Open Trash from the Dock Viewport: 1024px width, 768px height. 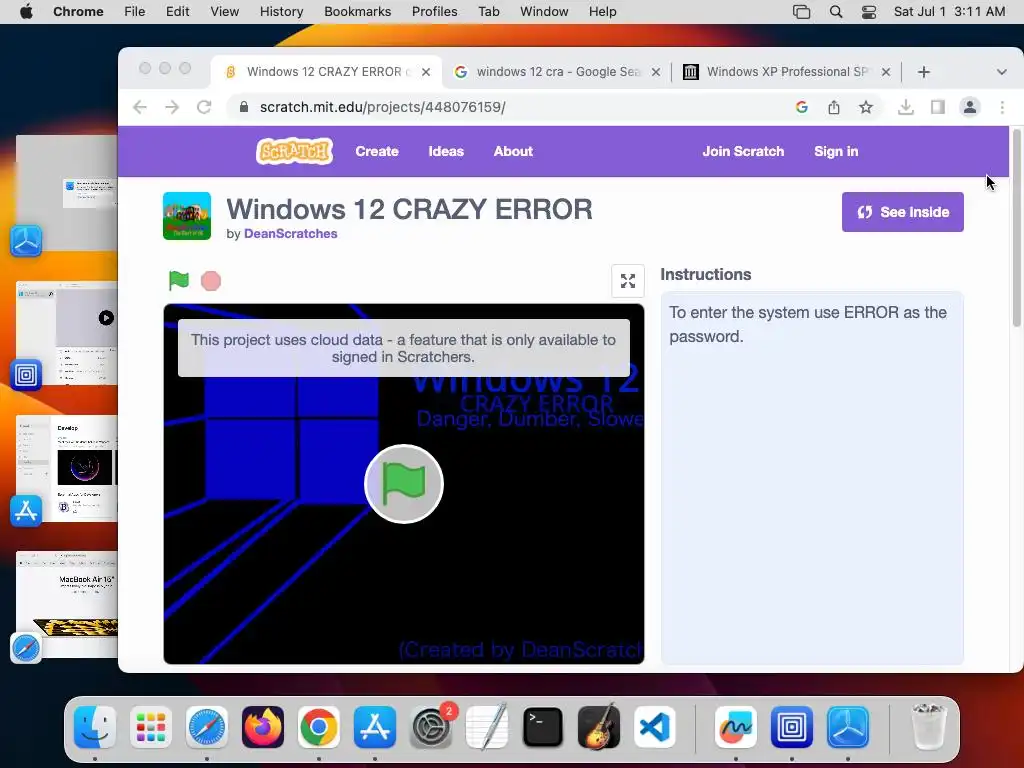pos(929,727)
